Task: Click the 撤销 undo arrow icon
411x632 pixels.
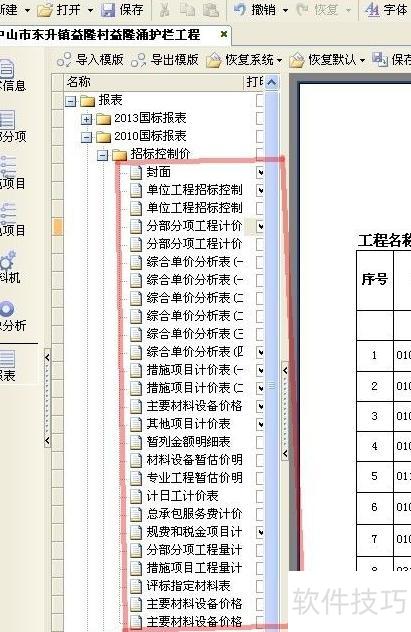Action: point(240,9)
